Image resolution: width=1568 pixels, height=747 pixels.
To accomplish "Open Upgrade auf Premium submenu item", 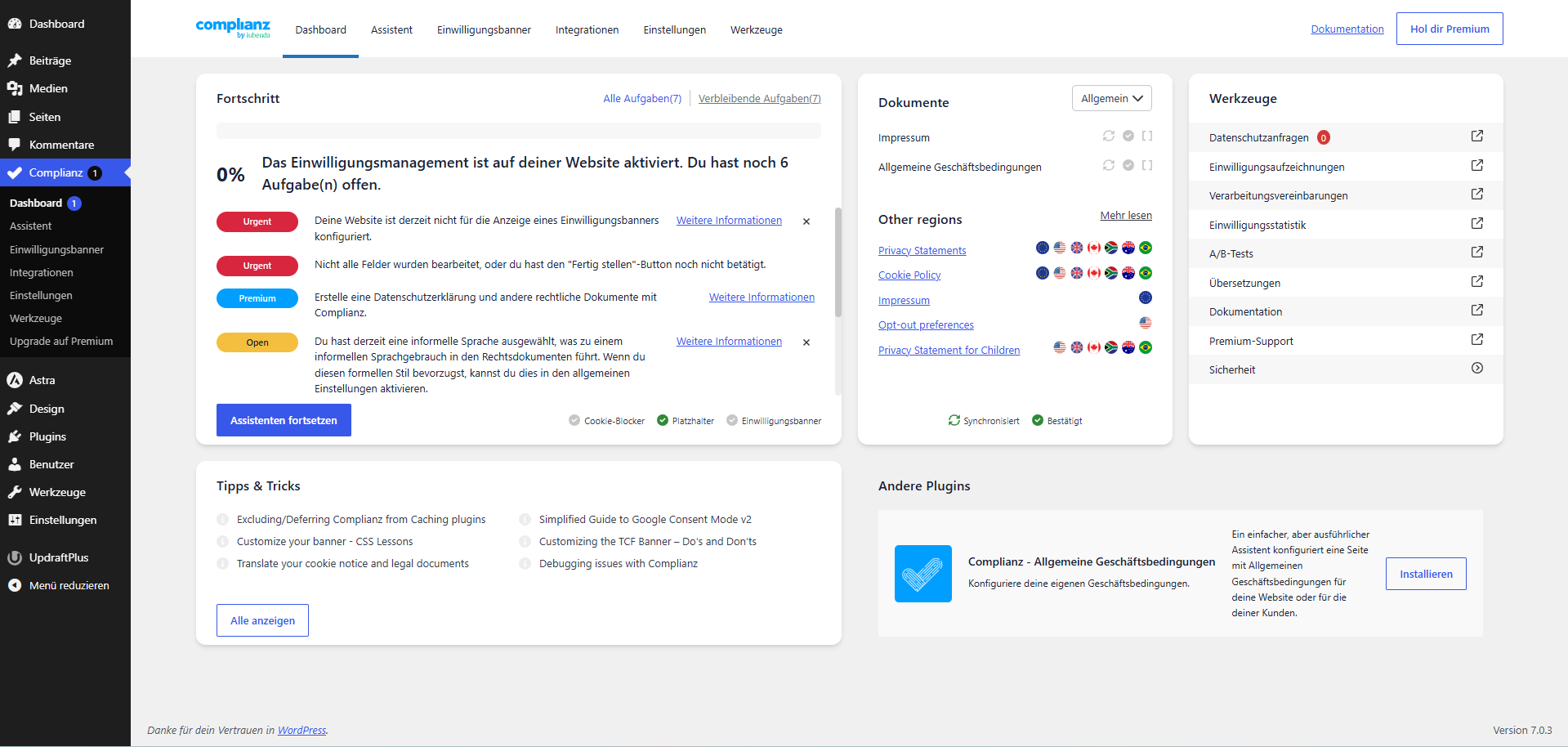I will pos(61,341).
